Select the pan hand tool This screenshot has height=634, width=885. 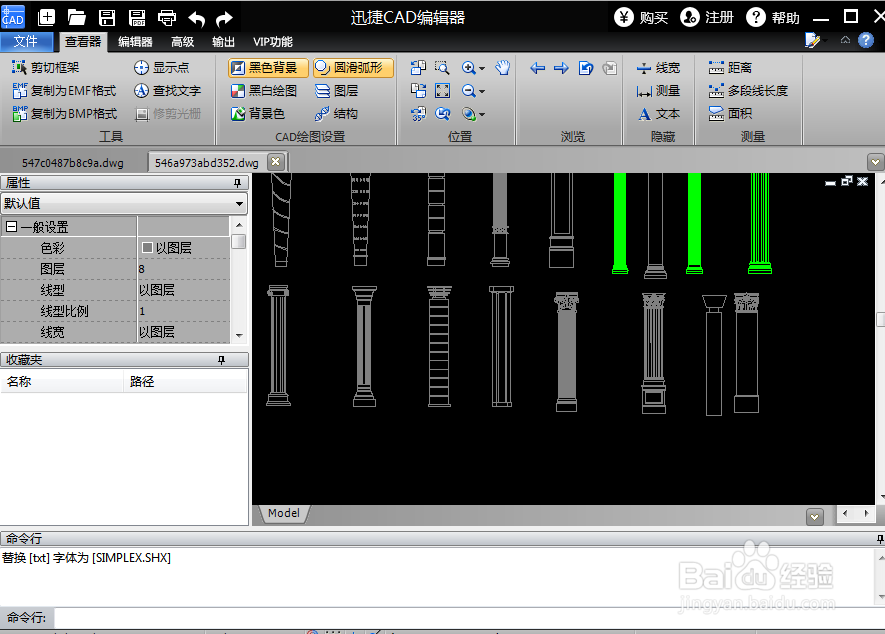502,68
